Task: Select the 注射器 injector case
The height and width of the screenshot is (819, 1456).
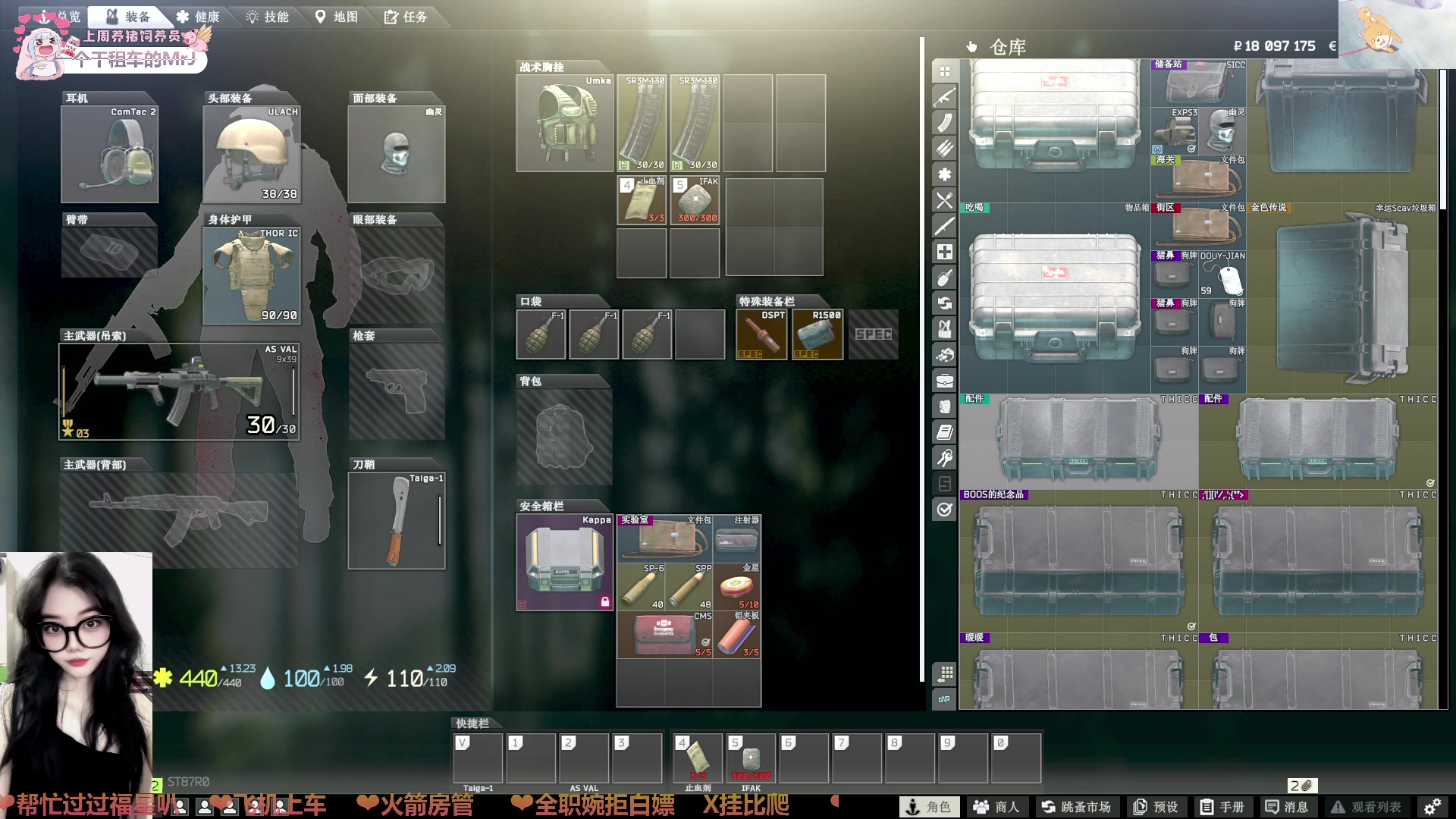Action: (x=737, y=538)
